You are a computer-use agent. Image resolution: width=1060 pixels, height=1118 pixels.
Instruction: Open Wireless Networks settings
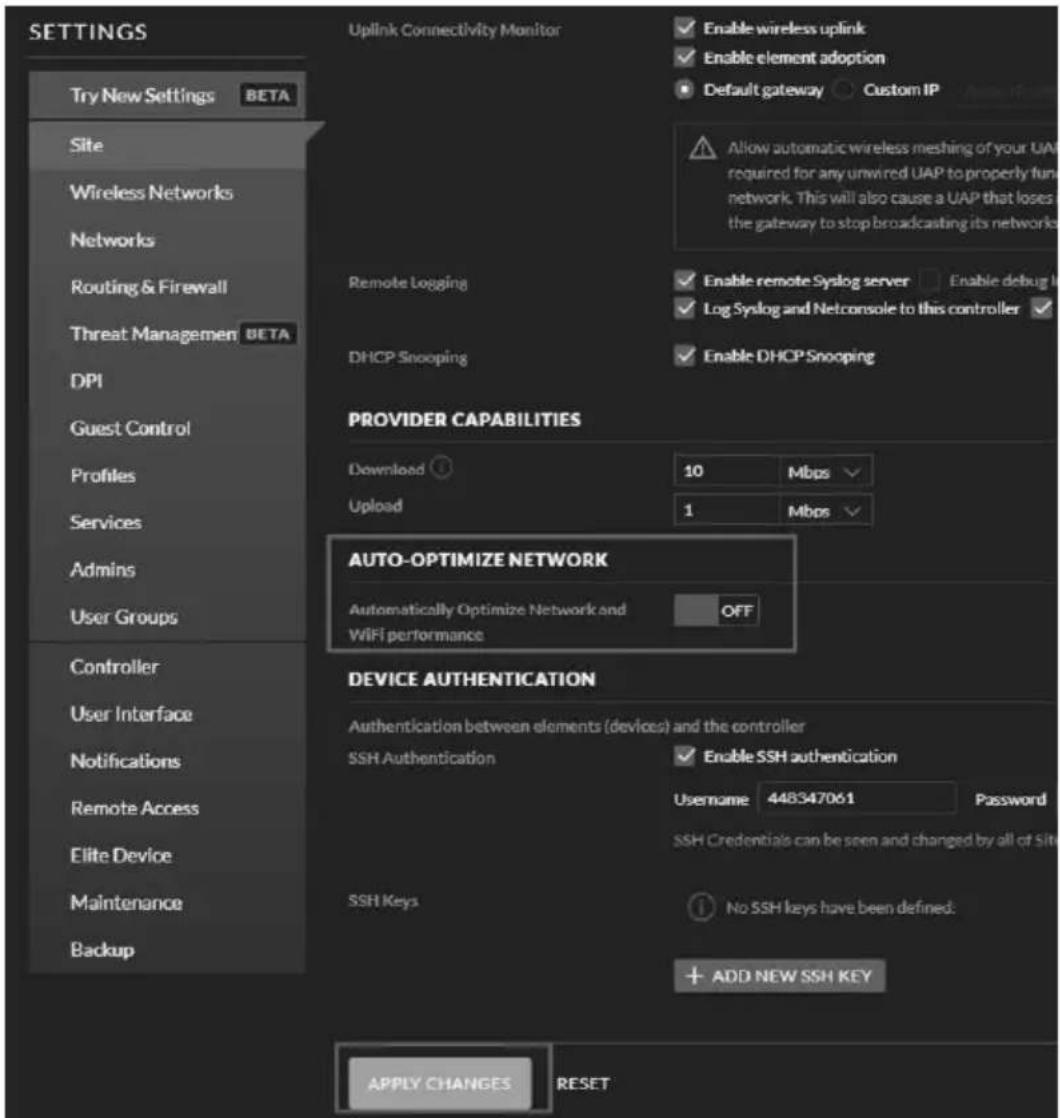coord(168,193)
